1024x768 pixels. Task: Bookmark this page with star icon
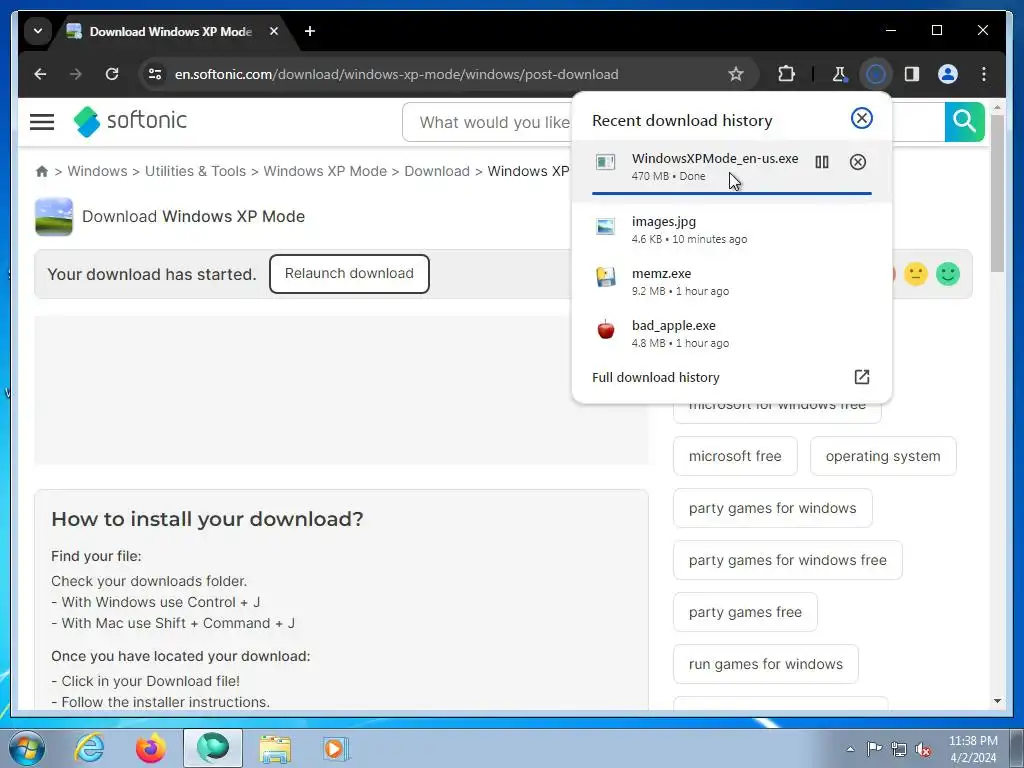tap(736, 74)
